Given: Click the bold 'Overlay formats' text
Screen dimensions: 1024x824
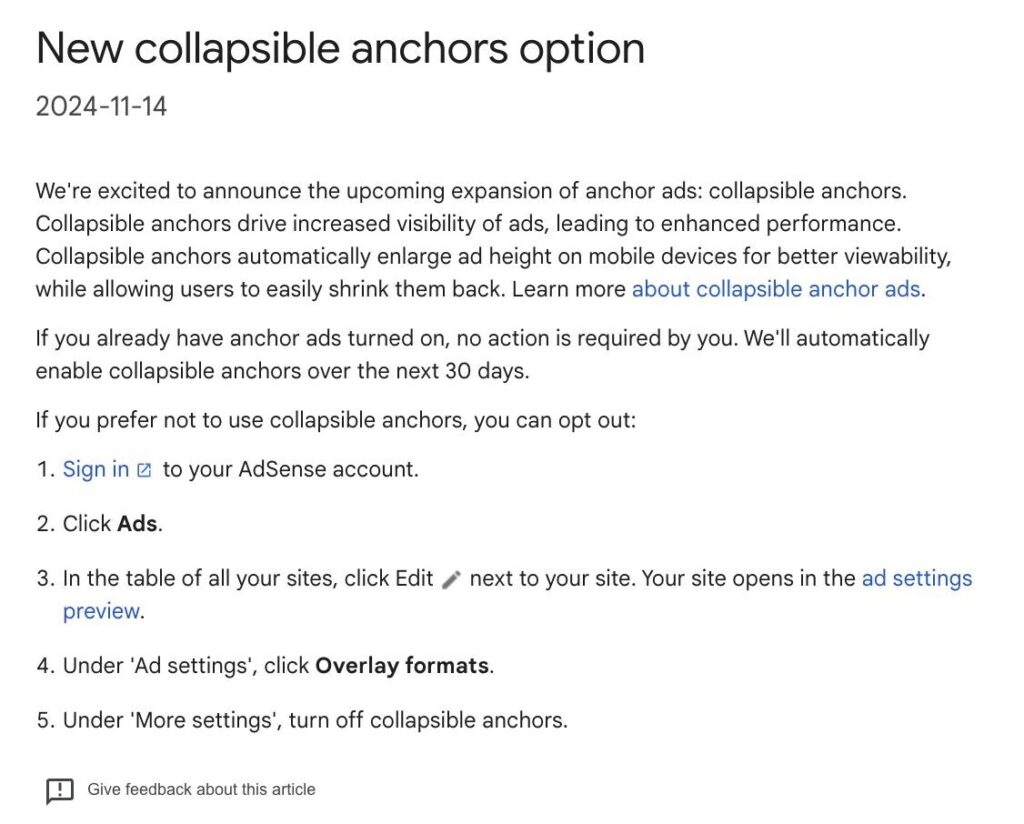Looking at the screenshot, I should (402, 666).
